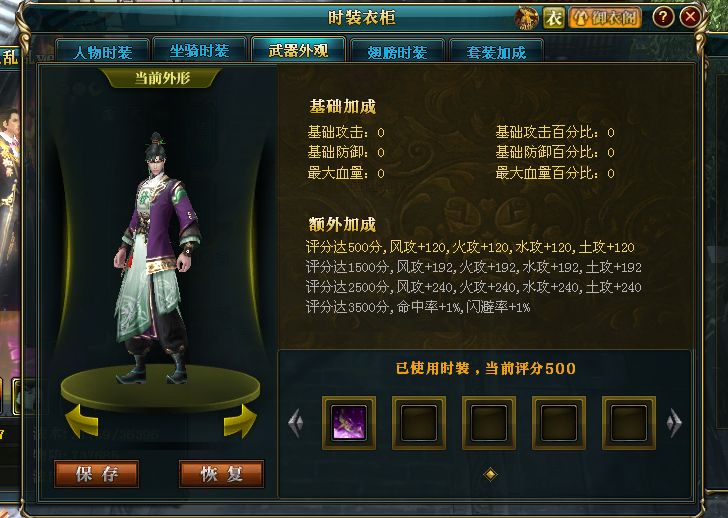Click the diamond page indicator dot
The image size is (728, 518).
[490, 474]
